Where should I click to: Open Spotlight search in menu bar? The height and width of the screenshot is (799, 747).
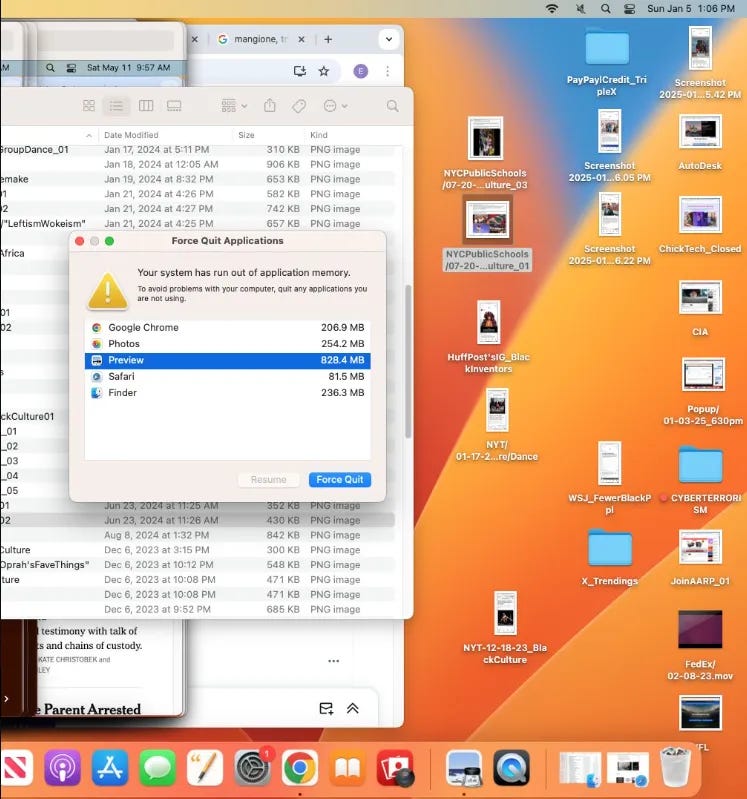tap(605, 9)
